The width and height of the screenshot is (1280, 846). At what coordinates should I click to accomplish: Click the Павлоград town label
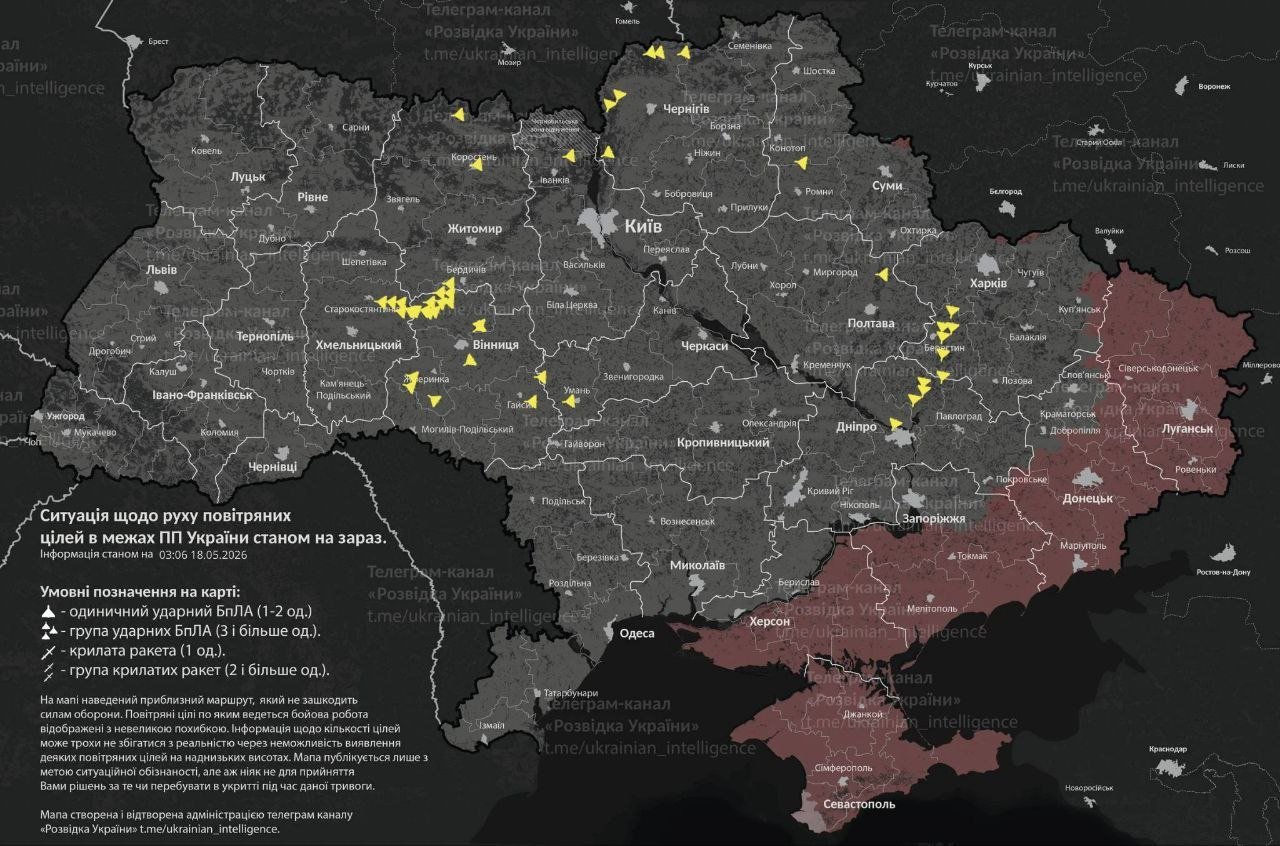pyautogui.click(x=960, y=414)
